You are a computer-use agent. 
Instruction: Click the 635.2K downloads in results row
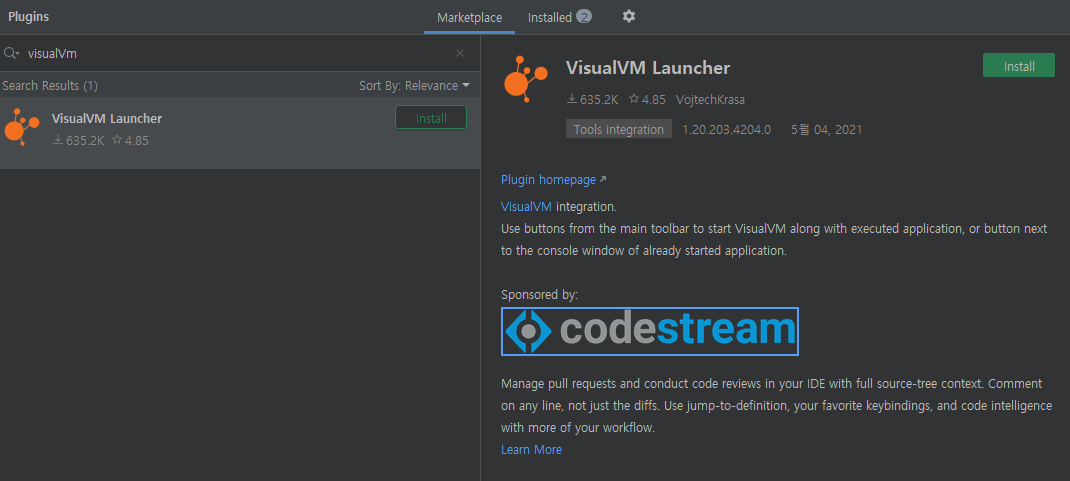[78, 141]
